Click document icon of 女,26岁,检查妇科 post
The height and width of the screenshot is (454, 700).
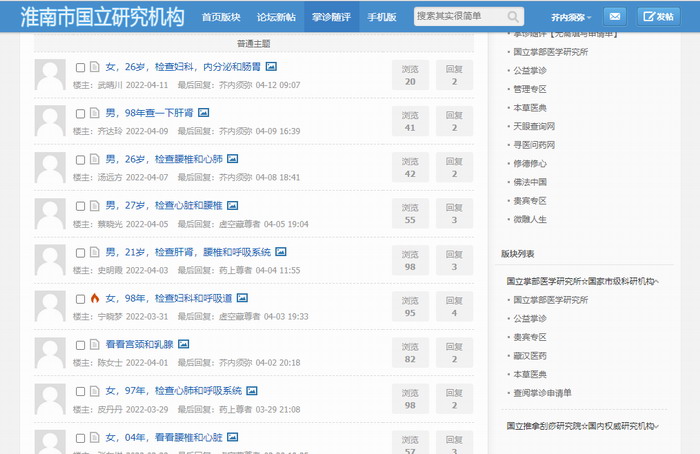94,67
